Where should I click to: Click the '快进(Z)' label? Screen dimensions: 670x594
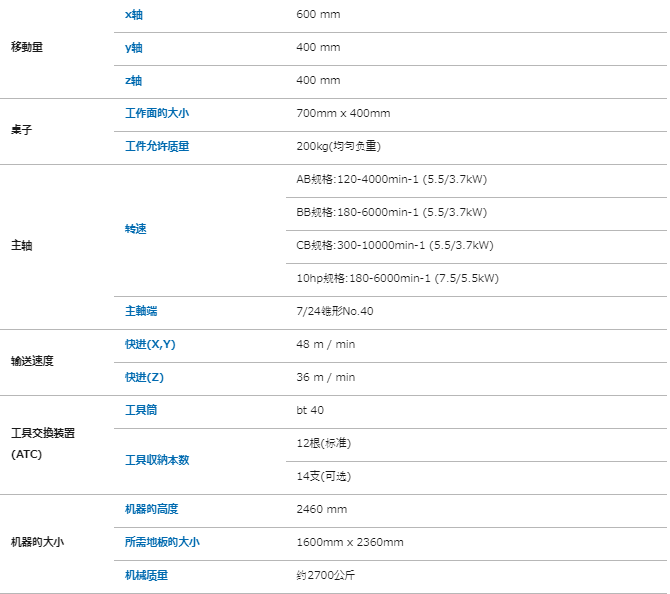144,377
